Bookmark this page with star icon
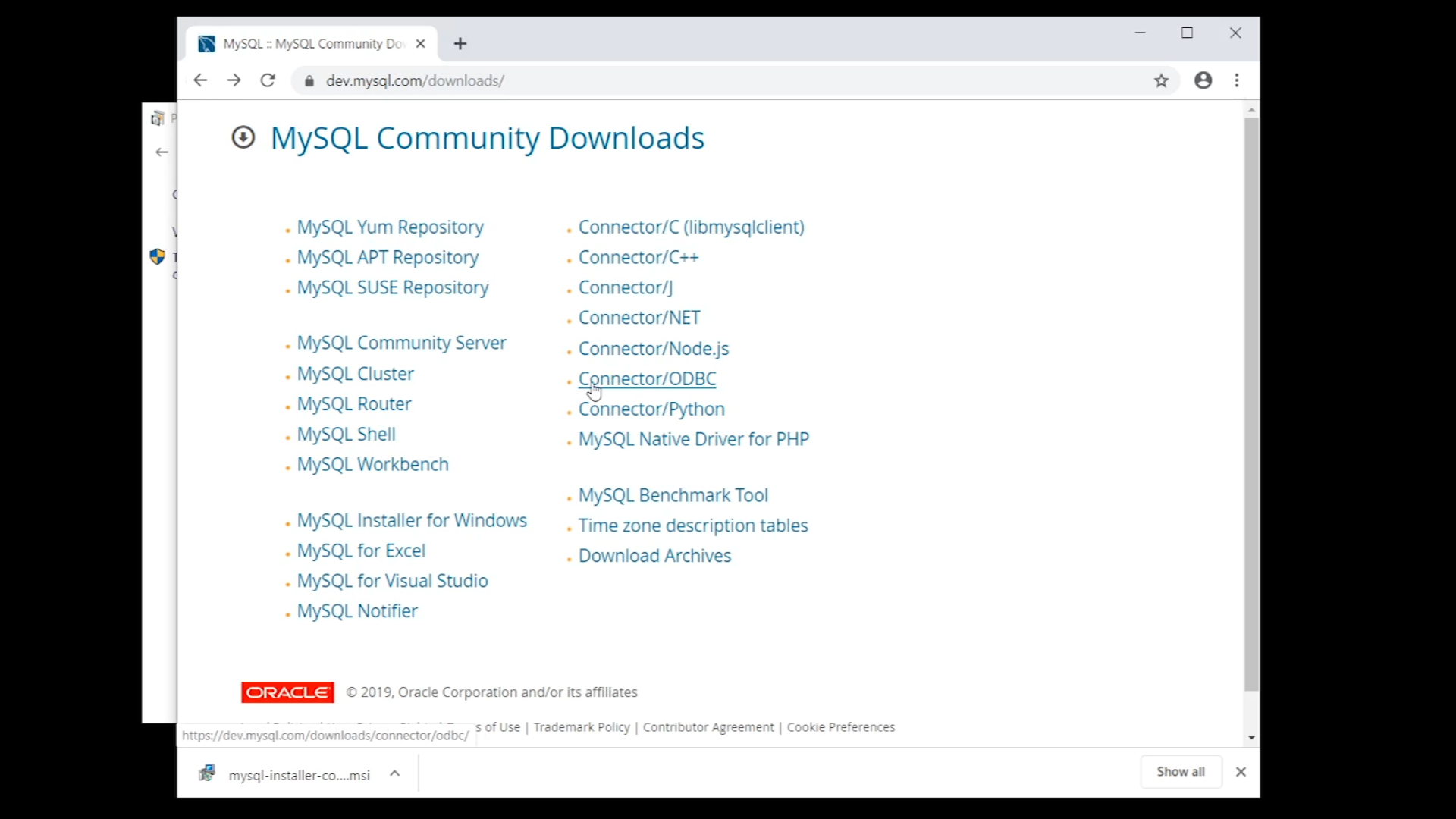 (x=1161, y=80)
